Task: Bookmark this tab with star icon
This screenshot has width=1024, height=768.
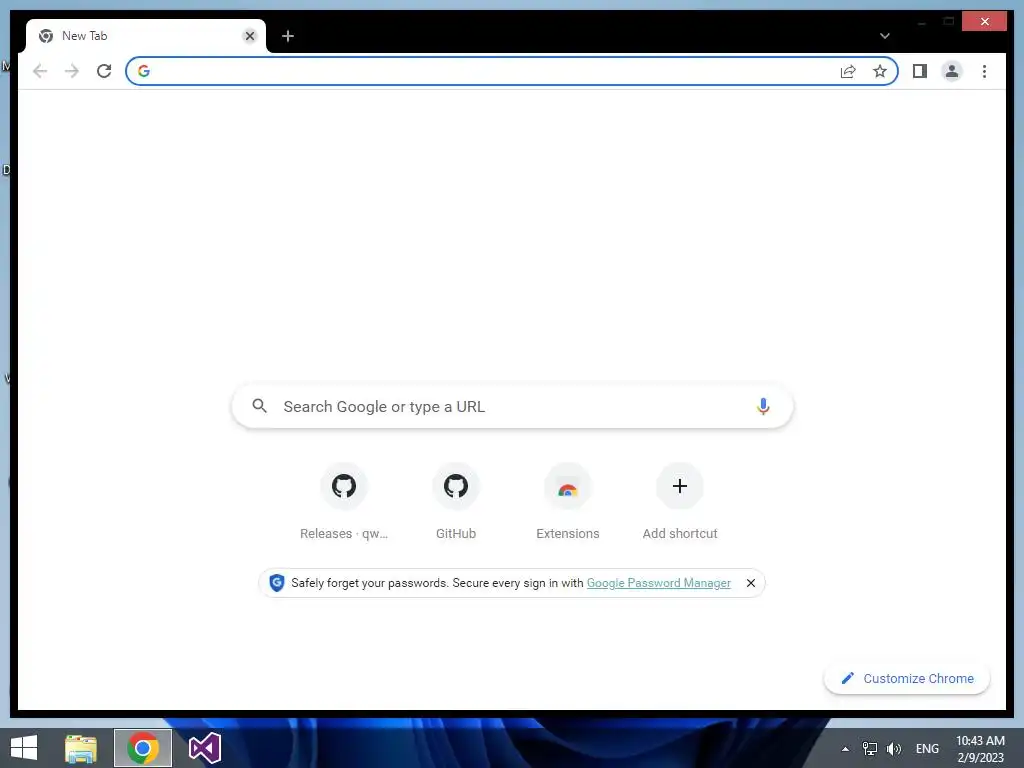Action: click(x=880, y=71)
